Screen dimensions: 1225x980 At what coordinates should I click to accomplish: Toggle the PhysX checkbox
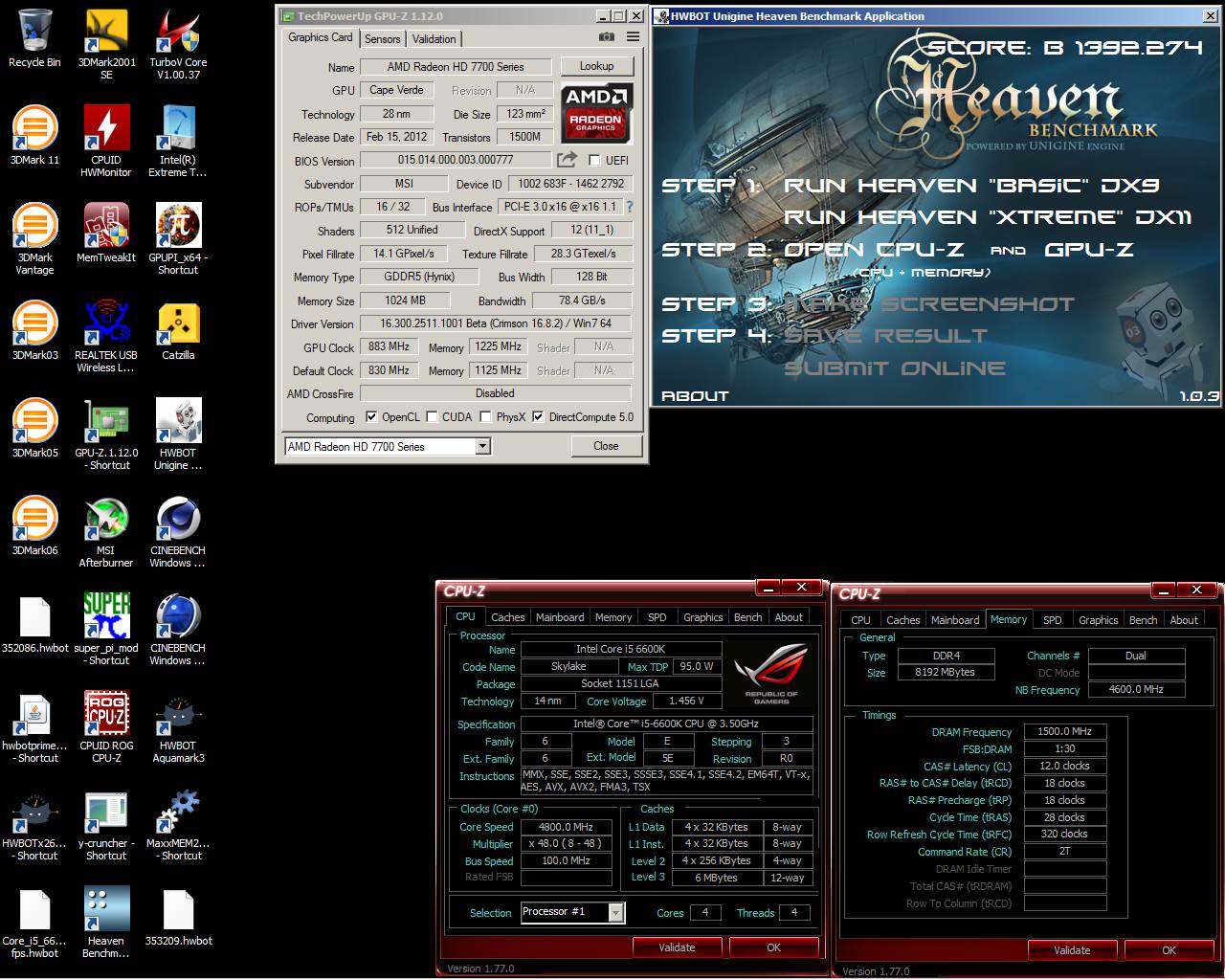pyautogui.click(x=485, y=416)
